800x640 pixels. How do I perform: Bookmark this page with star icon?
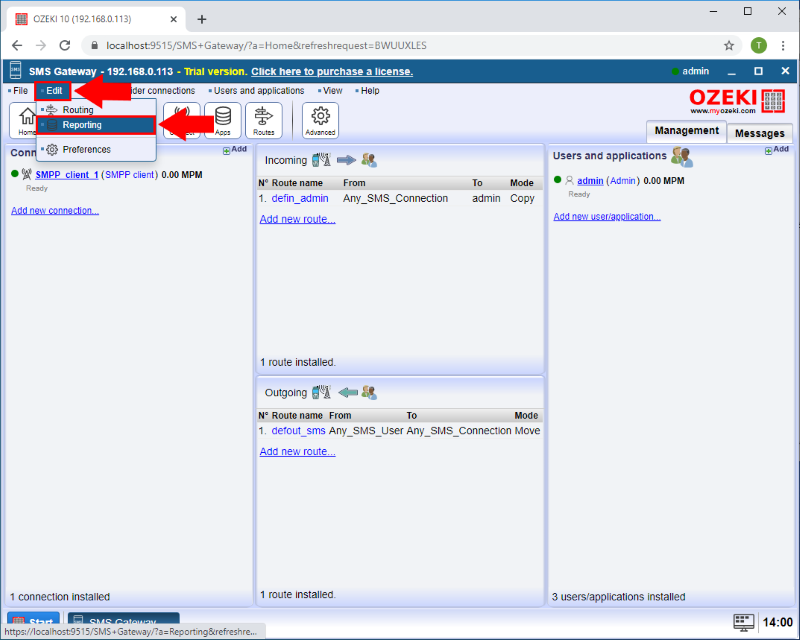tap(729, 45)
